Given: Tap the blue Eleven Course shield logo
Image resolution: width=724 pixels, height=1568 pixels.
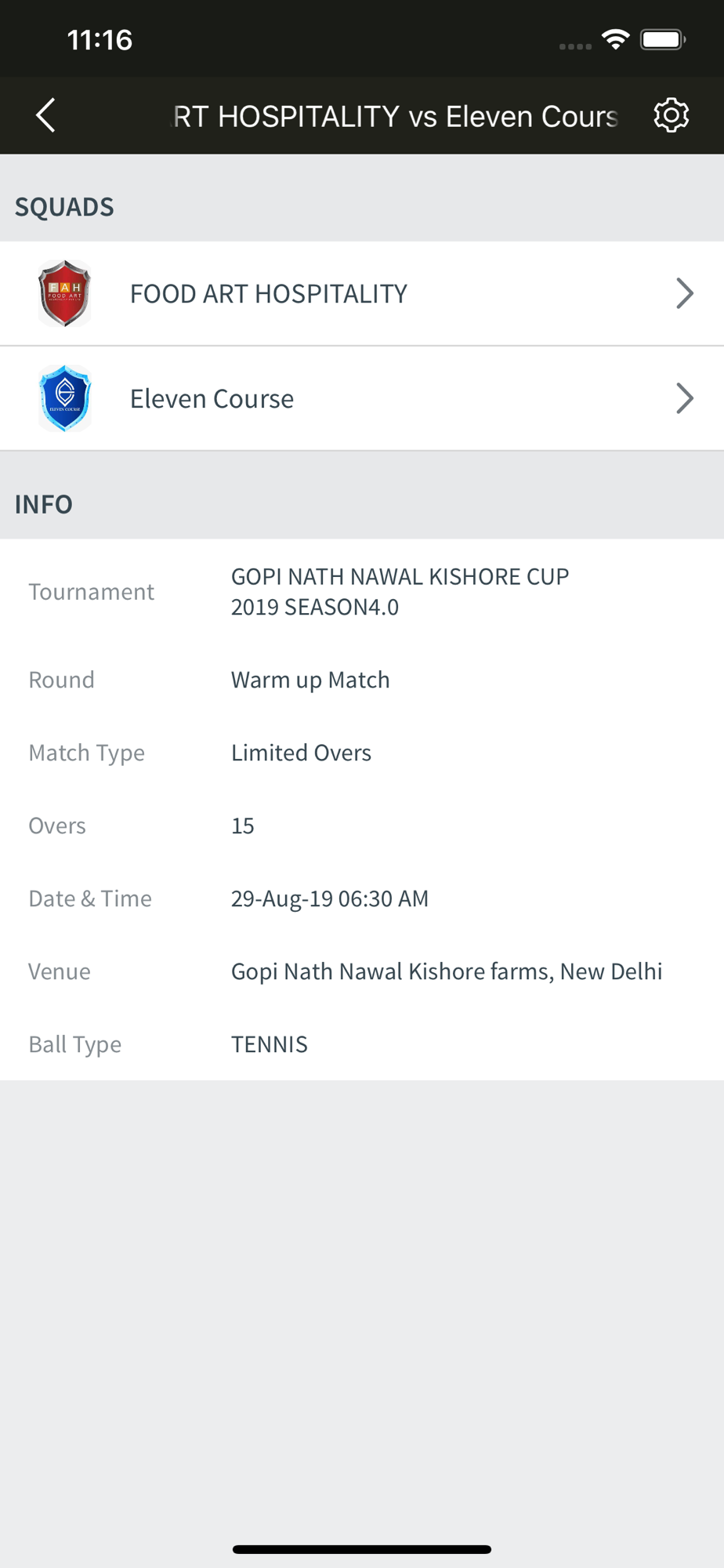Looking at the screenshot, I should 65,398.
